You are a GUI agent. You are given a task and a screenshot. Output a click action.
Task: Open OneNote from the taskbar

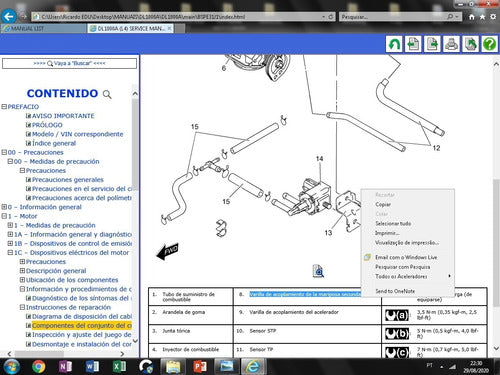(x=65, y=366)
